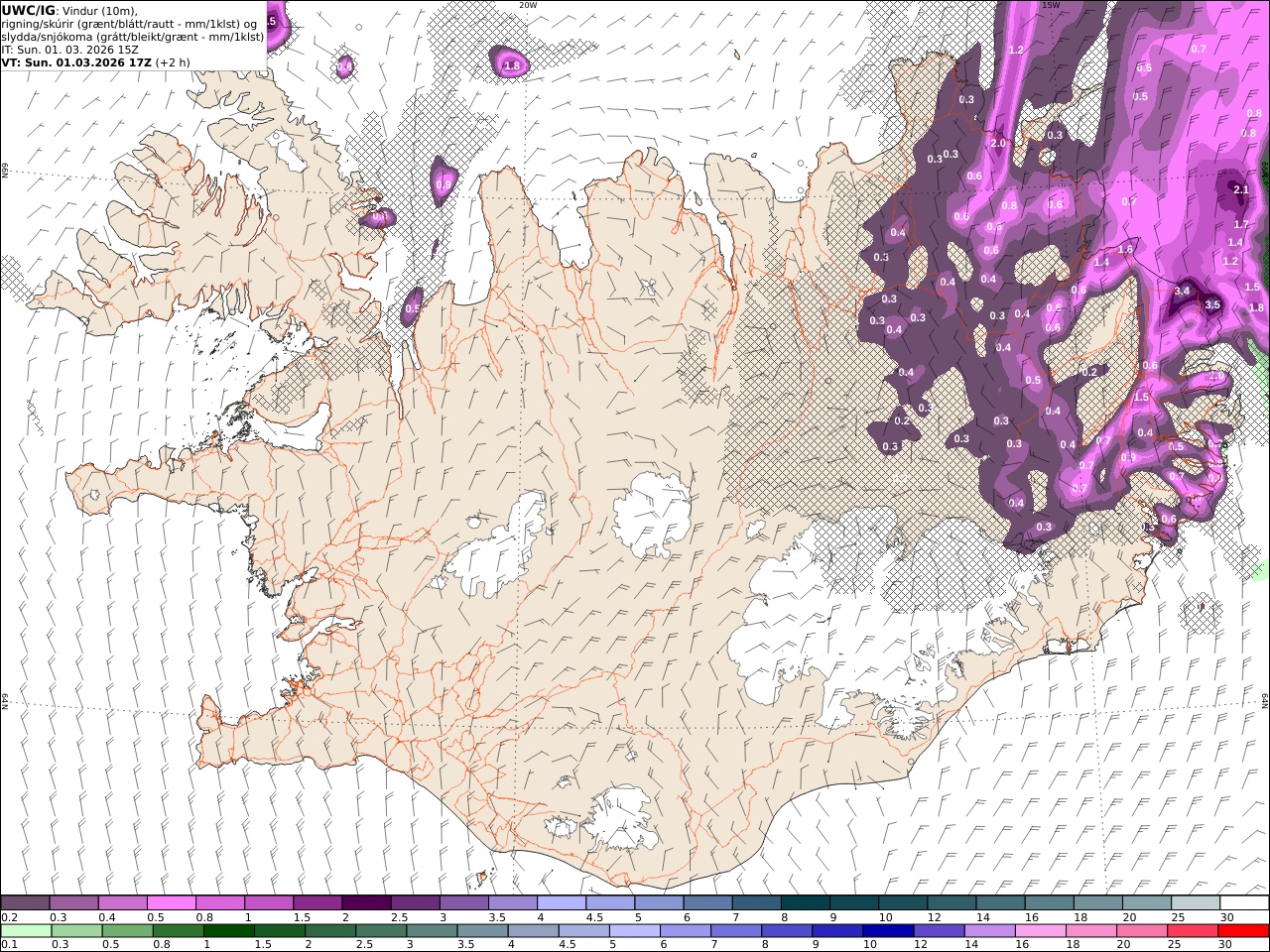Click the snow legend swatch between 0.4 and 0.5
This screenshot has width=1270, height=952.
[123, 903]
